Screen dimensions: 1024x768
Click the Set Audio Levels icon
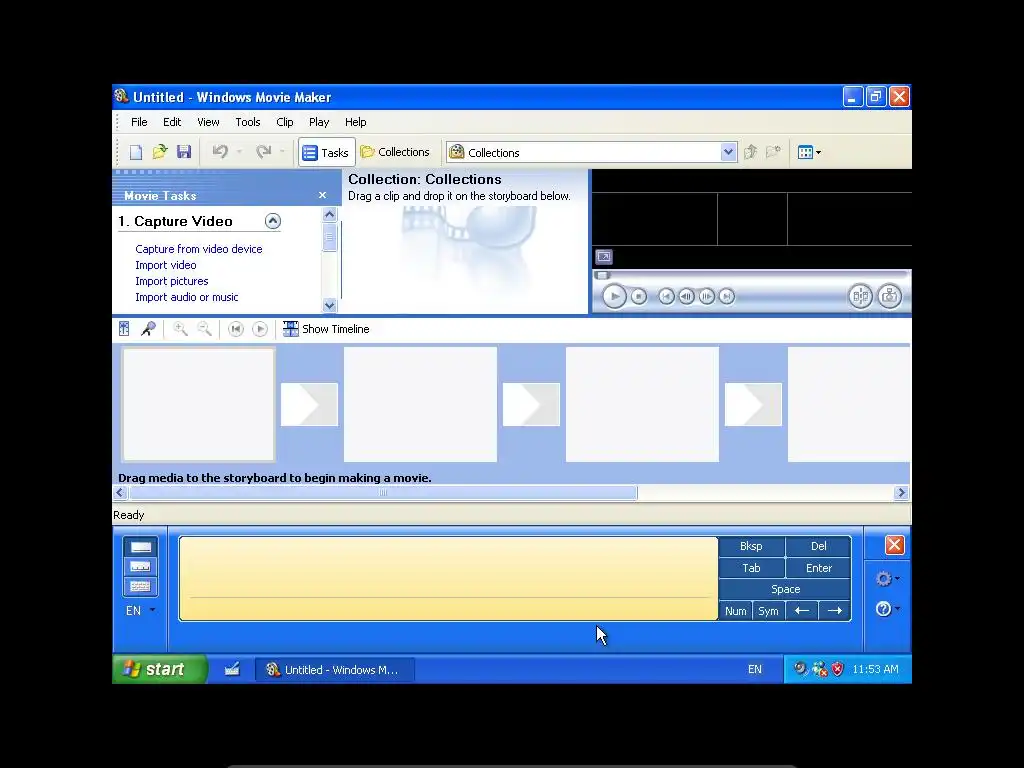click(124, 329)
